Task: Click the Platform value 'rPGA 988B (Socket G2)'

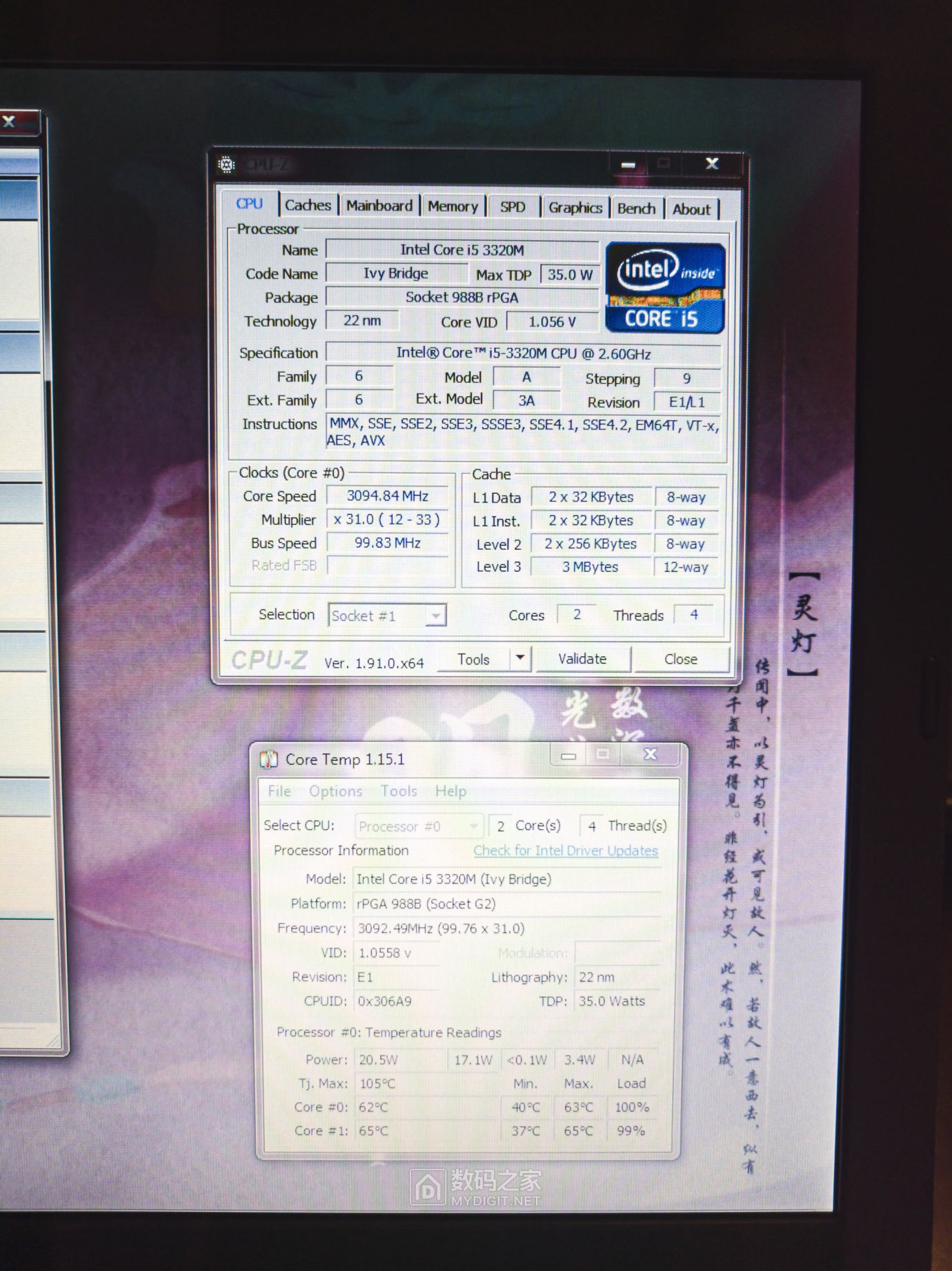Action: coord(508,904)
